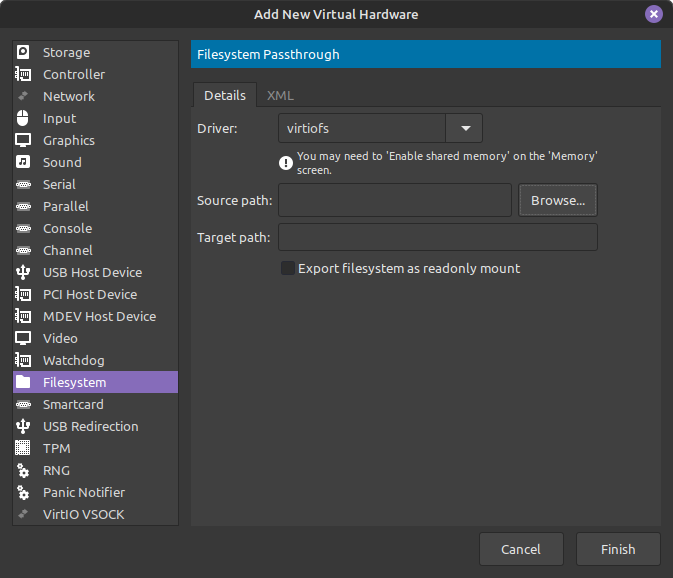Click the Panic Notifier gears icon
673x578 pixels.
23,492
